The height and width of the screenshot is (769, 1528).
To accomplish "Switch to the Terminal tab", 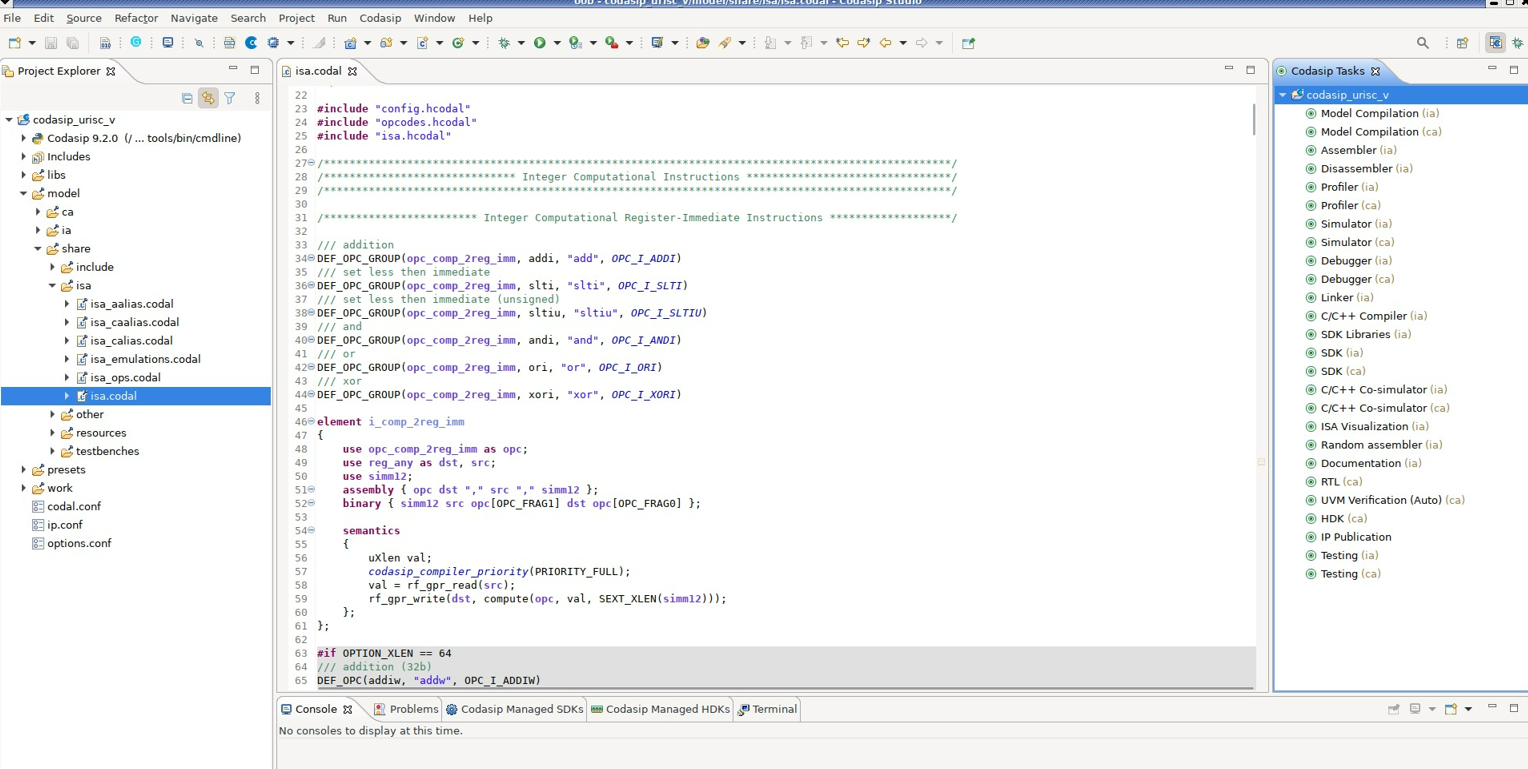I will [767, 709].
